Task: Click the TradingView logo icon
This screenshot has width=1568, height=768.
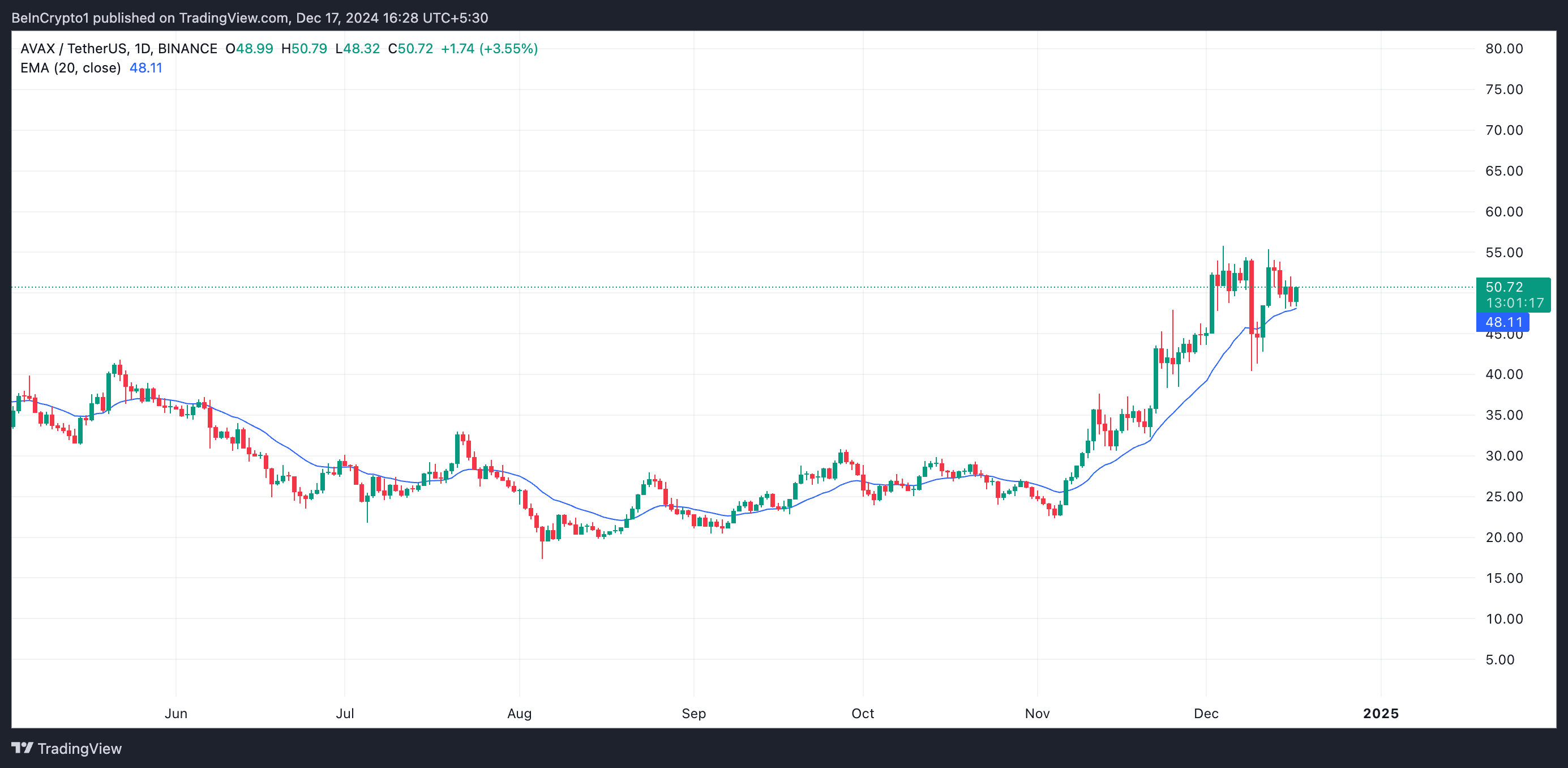Action: click(x=22, y=747)
